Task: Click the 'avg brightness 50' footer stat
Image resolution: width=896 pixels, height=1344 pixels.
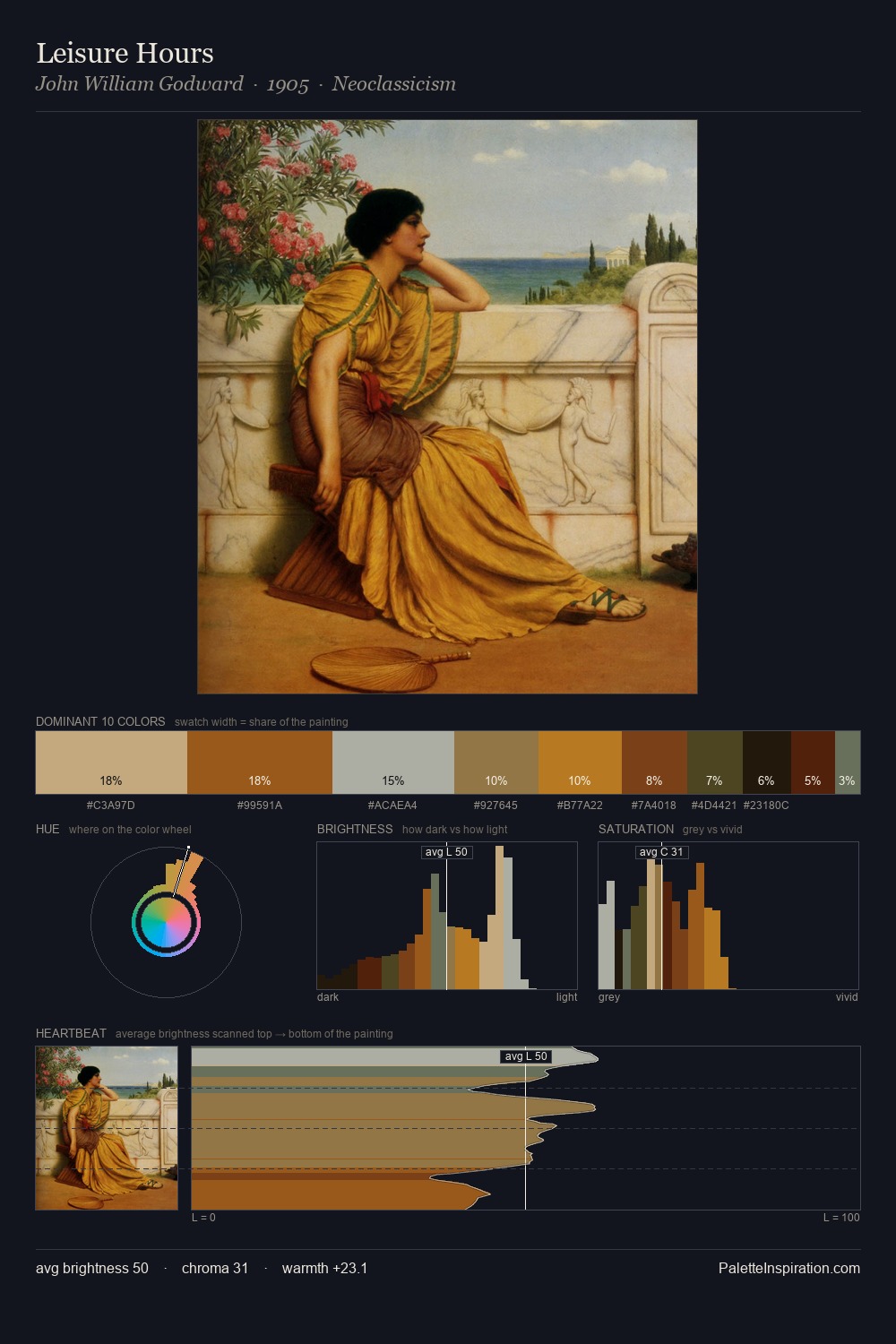Action: pyautogui.click(x=92, y=1268)
